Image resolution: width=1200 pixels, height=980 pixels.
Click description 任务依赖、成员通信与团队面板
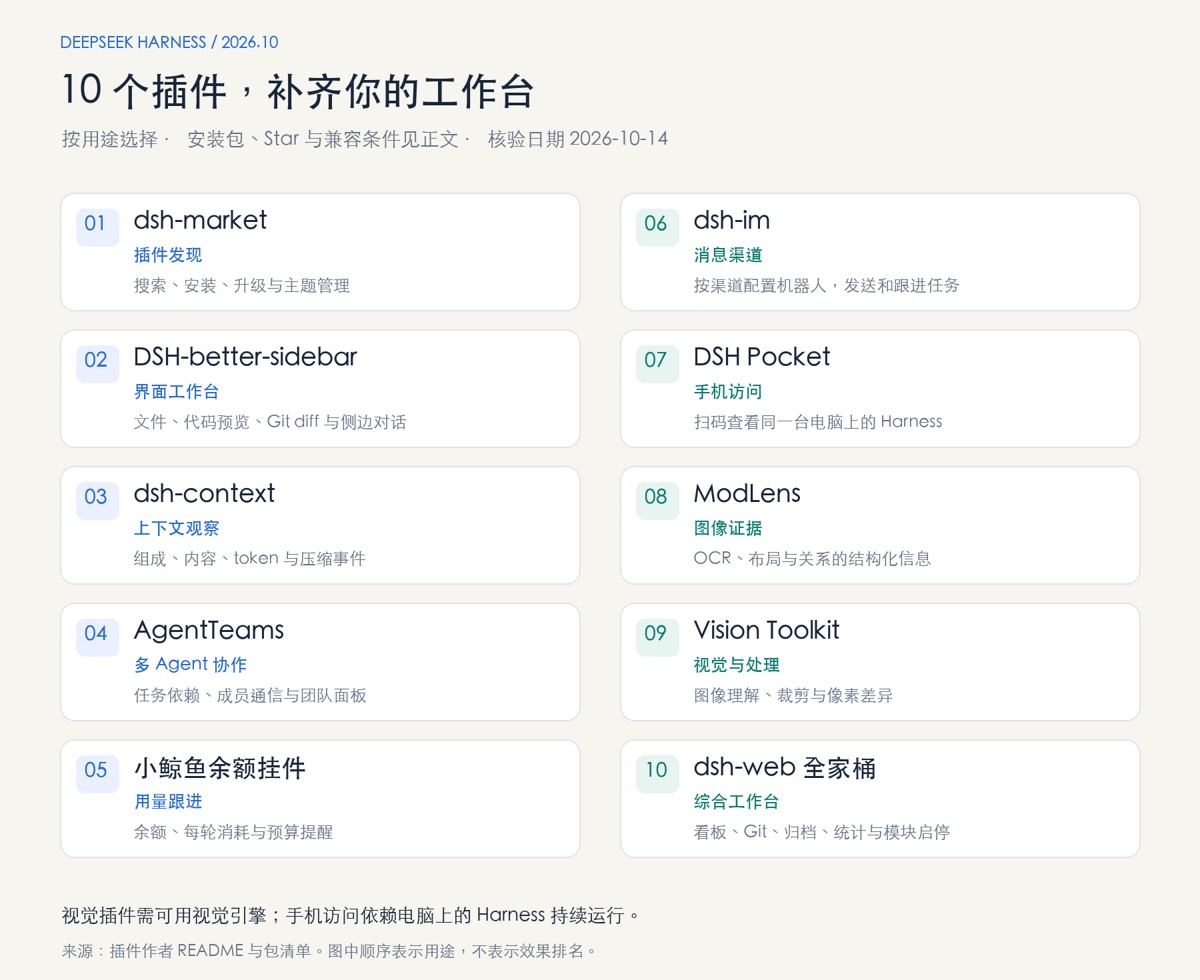click(250, 696)
